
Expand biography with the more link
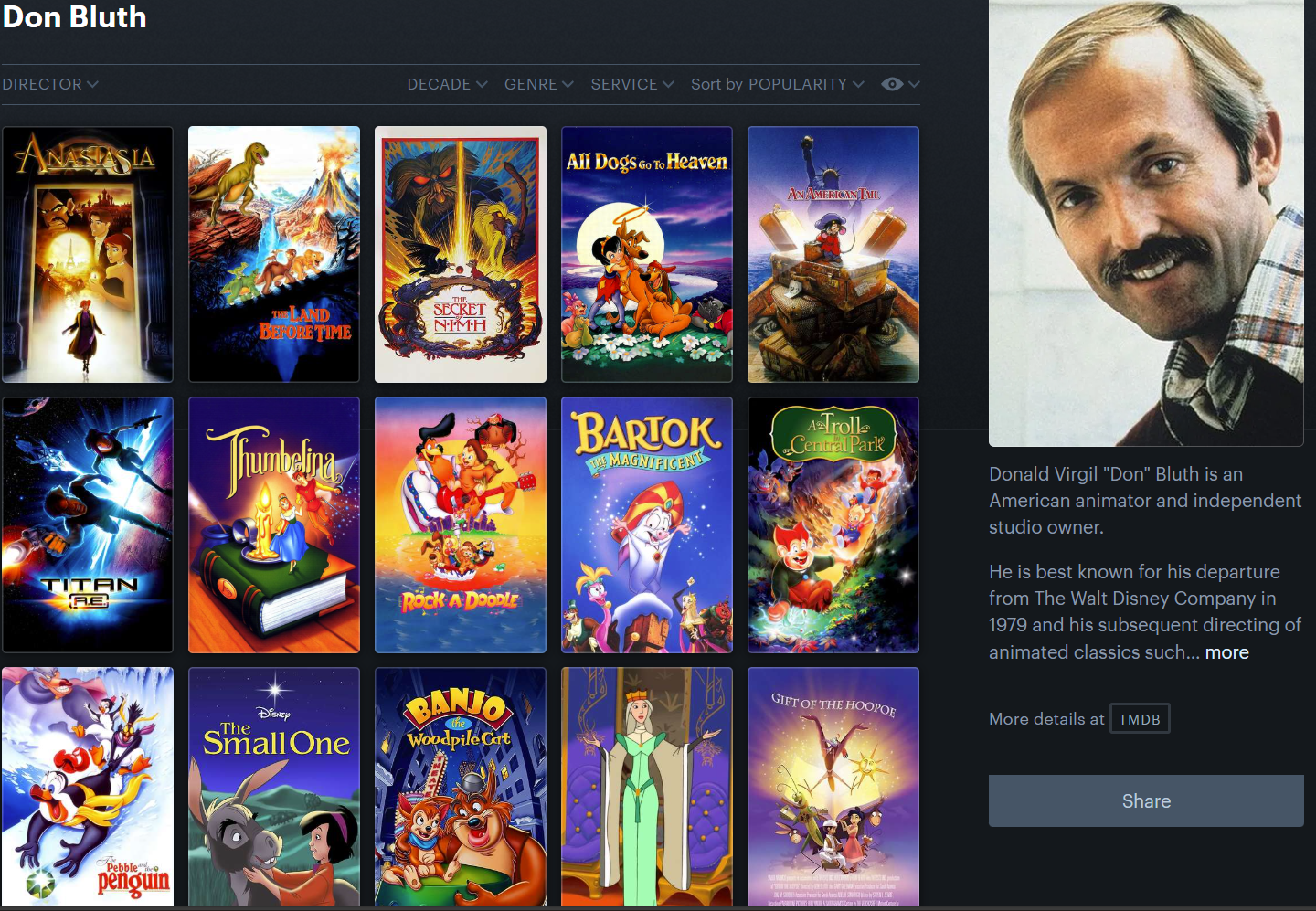click(1227, 652)
